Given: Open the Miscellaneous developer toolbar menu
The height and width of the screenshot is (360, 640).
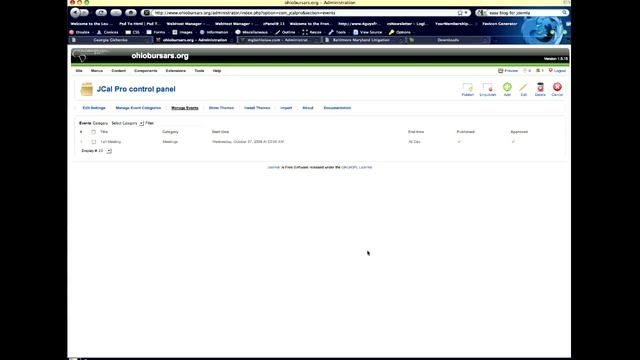Looking at the screenshot, I should click(x=251, y=32).
